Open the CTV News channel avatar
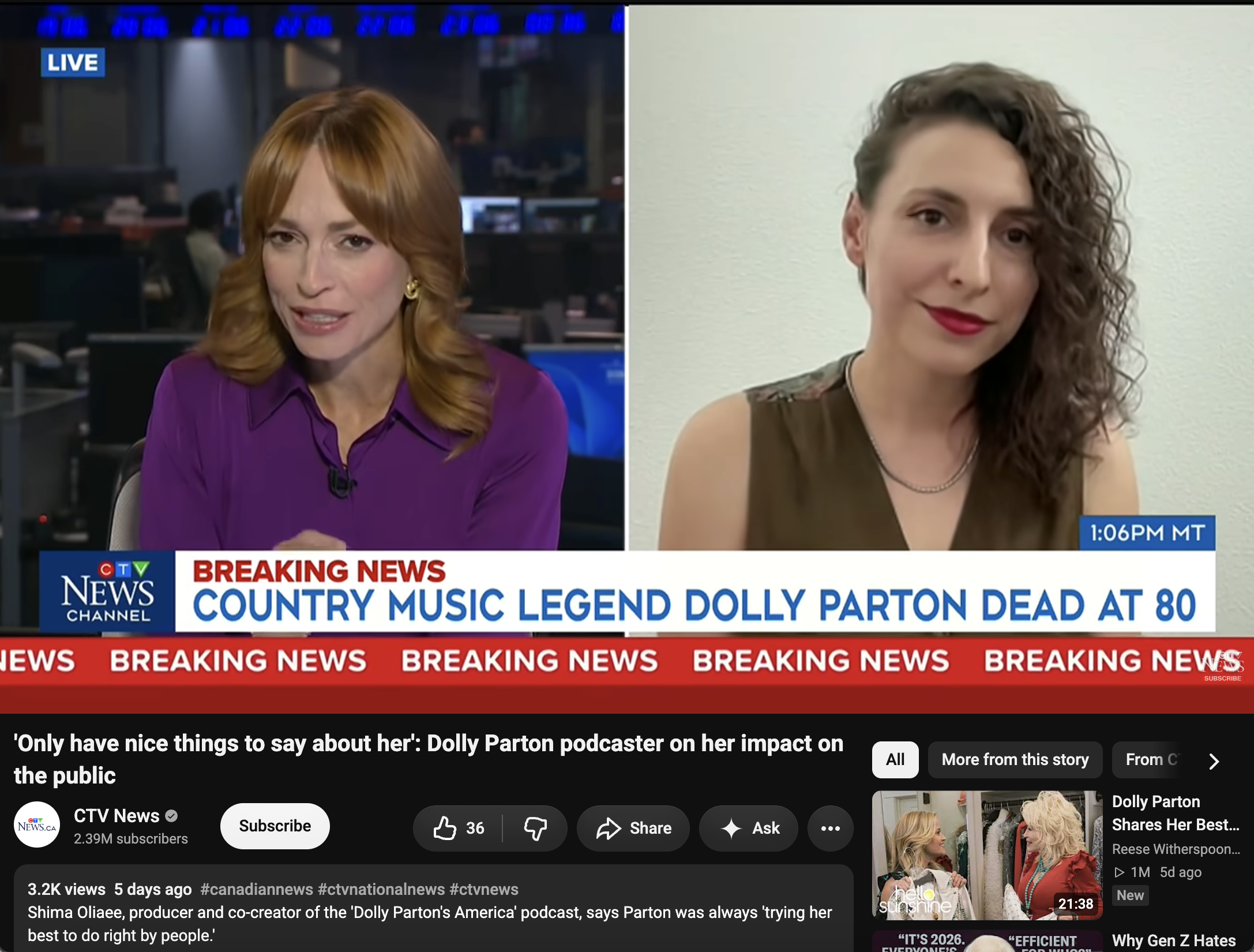 pyautogui.click(x=37, y=824)
